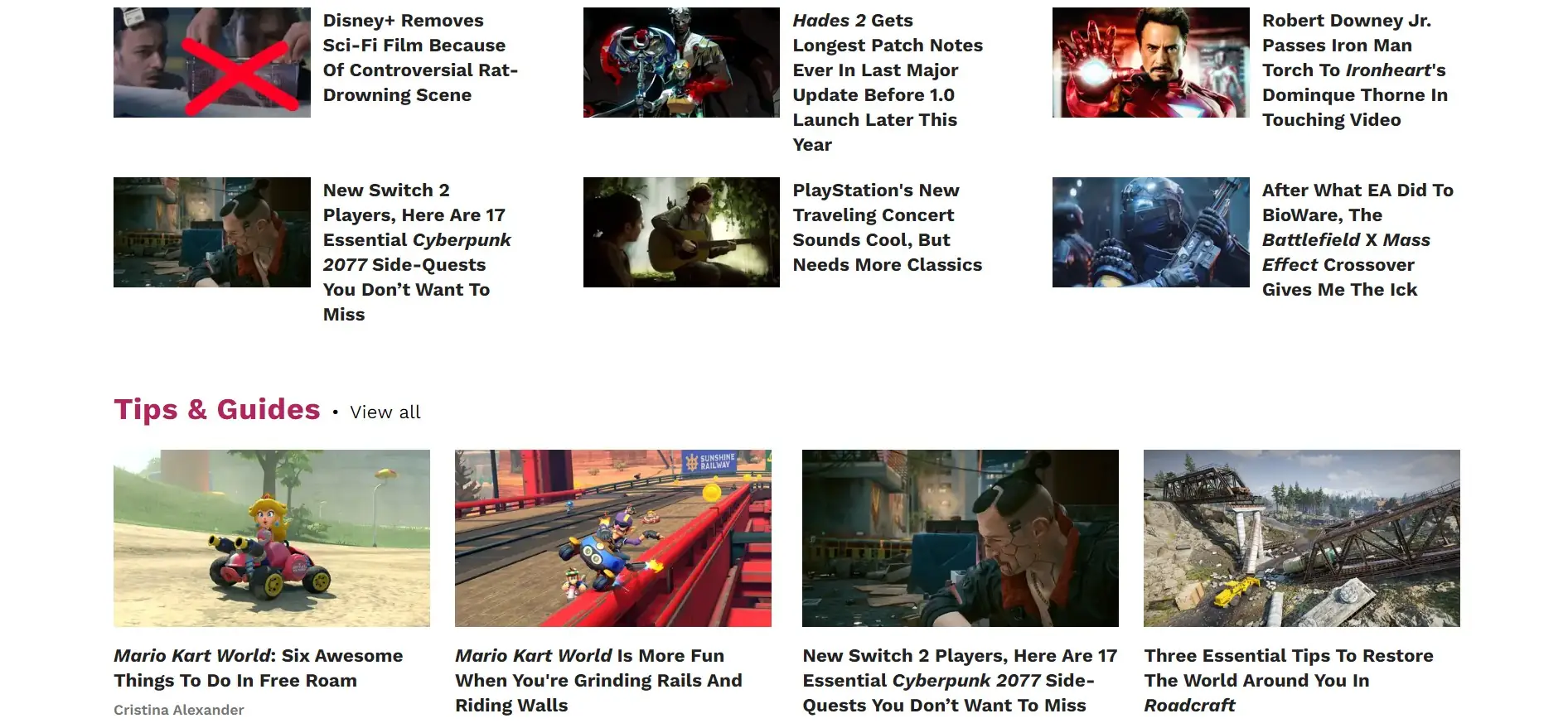Screen dimensions: 1568x728
Task: Open Battlefield X Mass Effect crossover headline
Action: click(1357, 240)
